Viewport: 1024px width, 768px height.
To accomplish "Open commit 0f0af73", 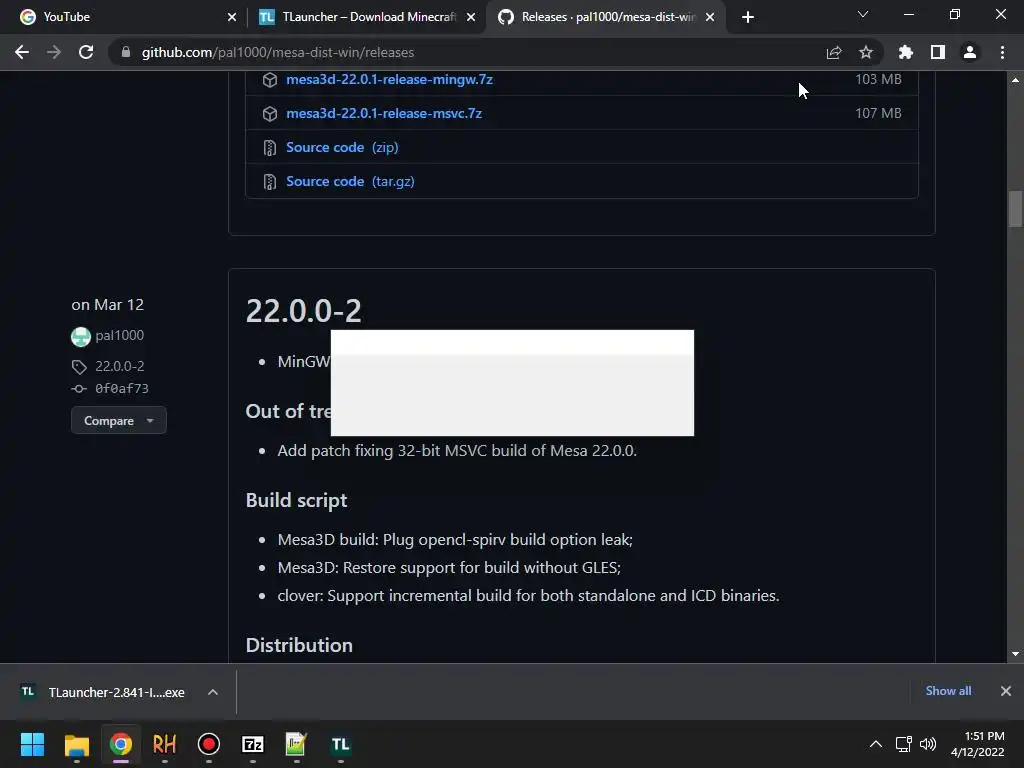I will tap(121, 389).
